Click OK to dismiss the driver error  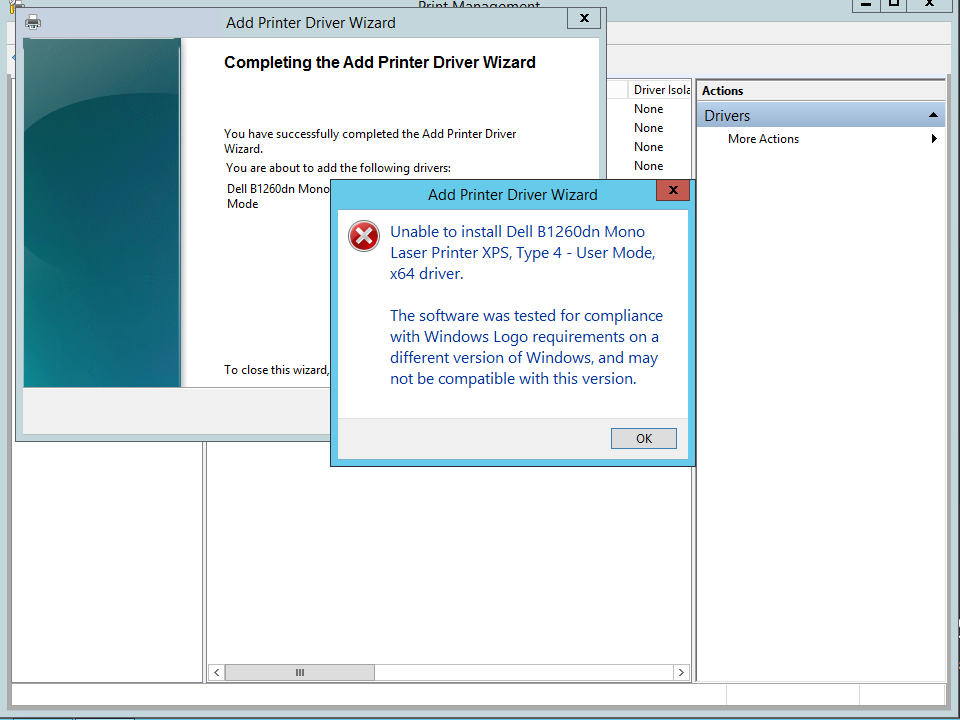tap(643, 438)
